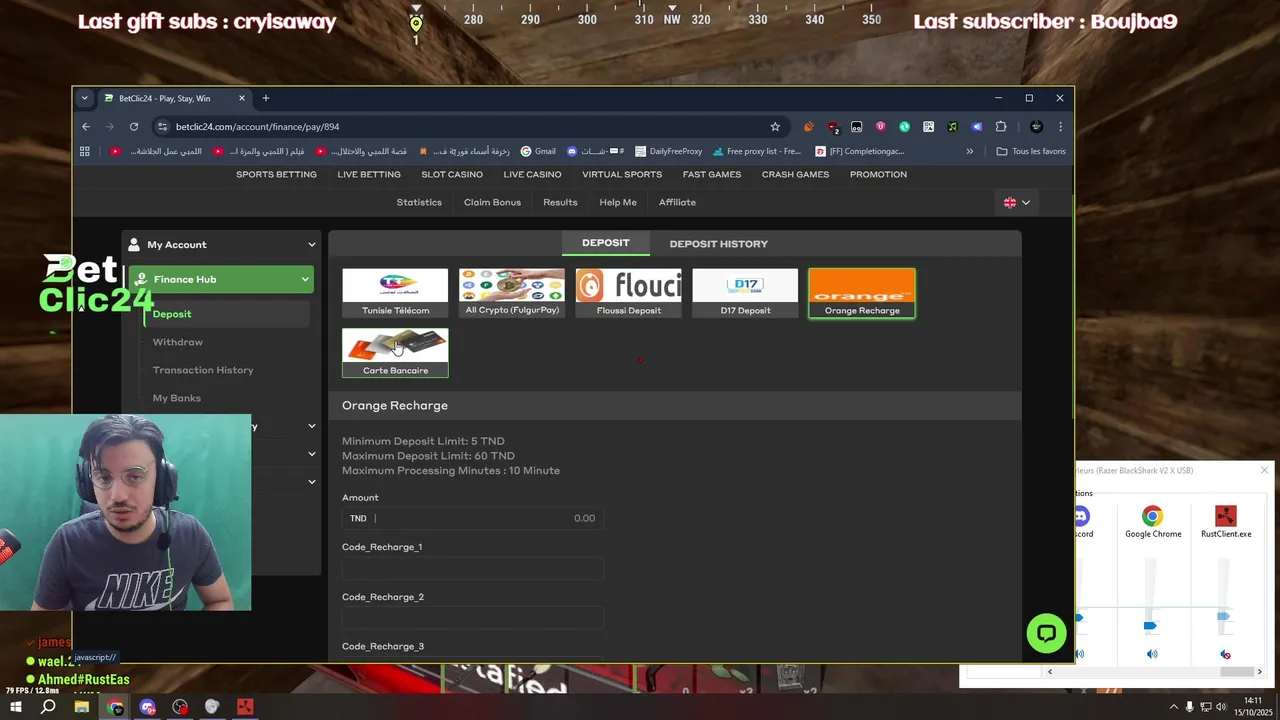Go to Live Casino
Screen dimensions: 1280x720
(532, 174)
